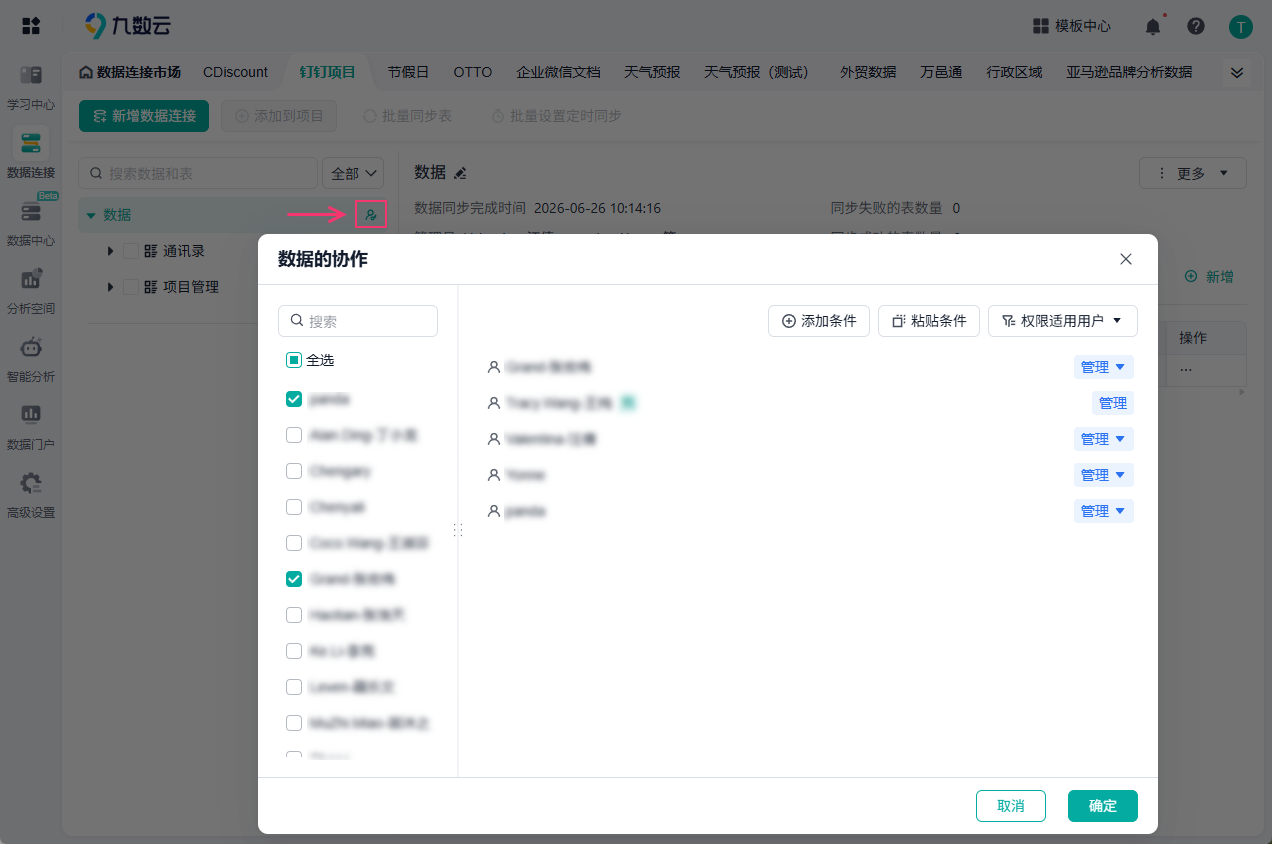Check the Haotian user checkbox

coord(294,615)
